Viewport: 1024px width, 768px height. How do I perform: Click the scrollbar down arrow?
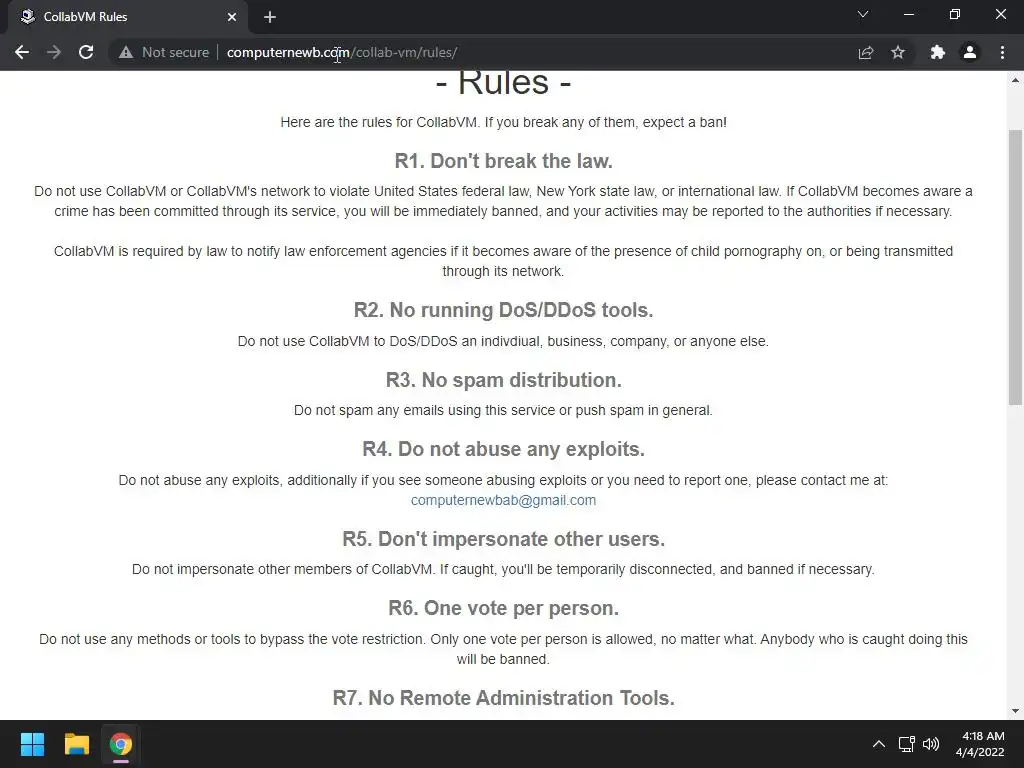pos(1015,711)
